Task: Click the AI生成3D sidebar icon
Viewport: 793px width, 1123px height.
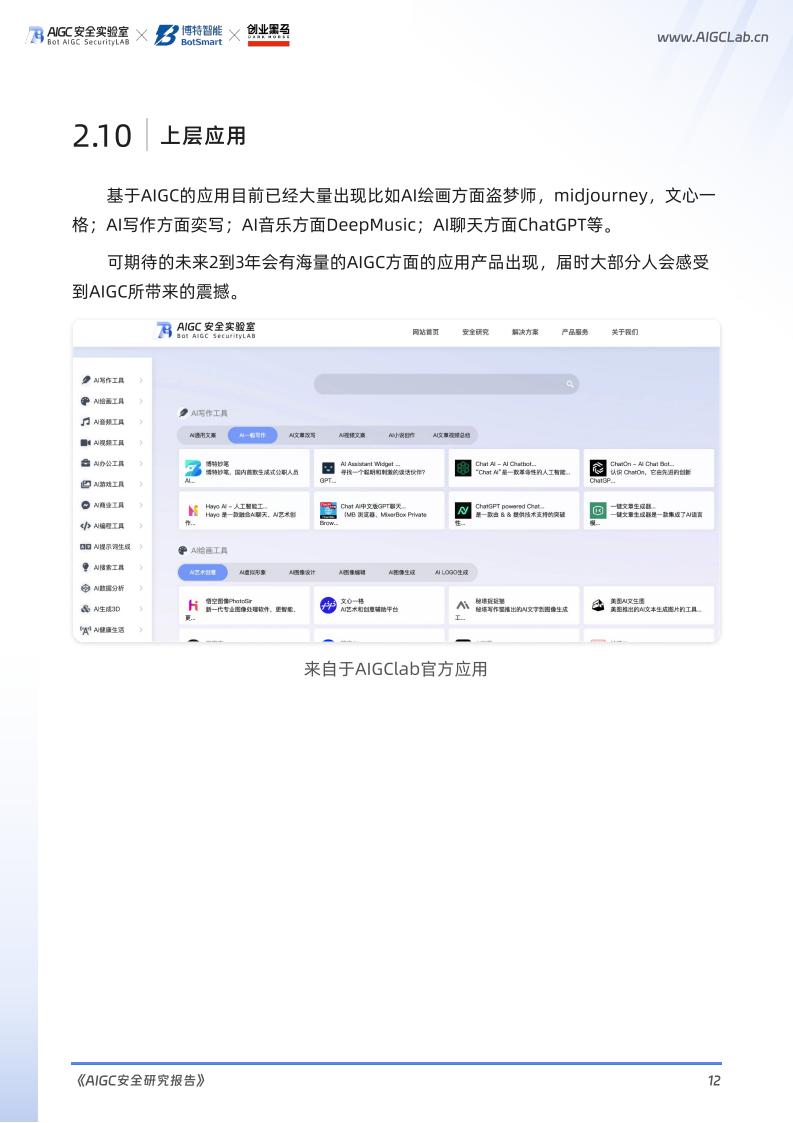Action: (x=86, y=609)
